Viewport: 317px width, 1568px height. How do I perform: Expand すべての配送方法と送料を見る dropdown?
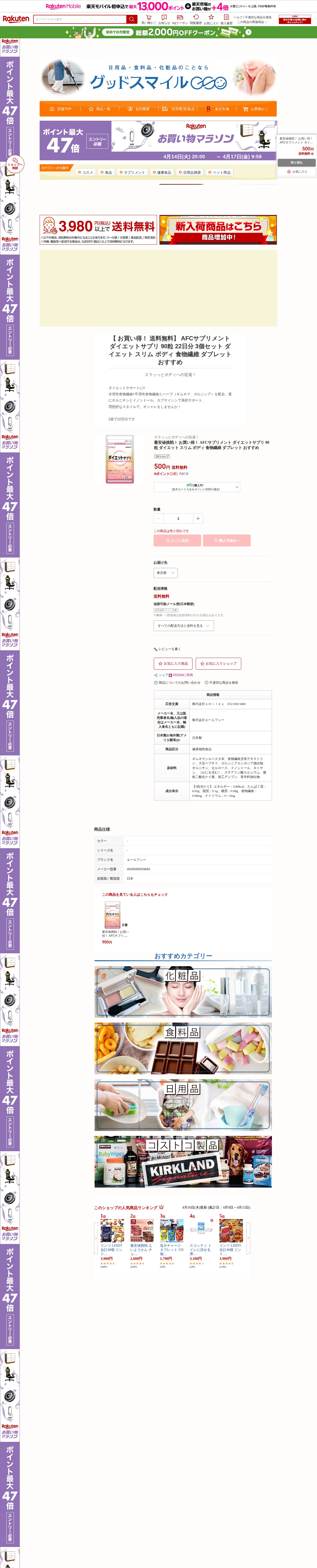click(184, 626)
